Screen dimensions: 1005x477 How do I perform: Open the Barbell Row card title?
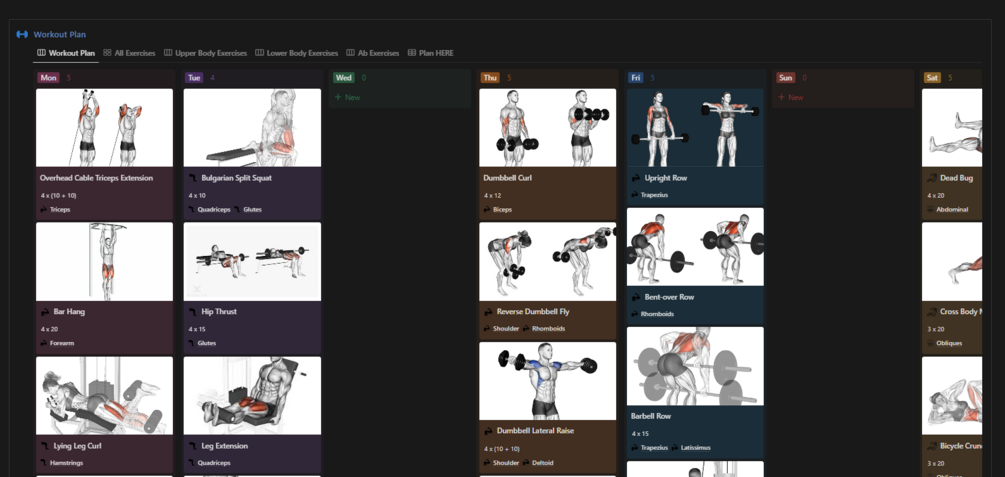click(651, 416)
